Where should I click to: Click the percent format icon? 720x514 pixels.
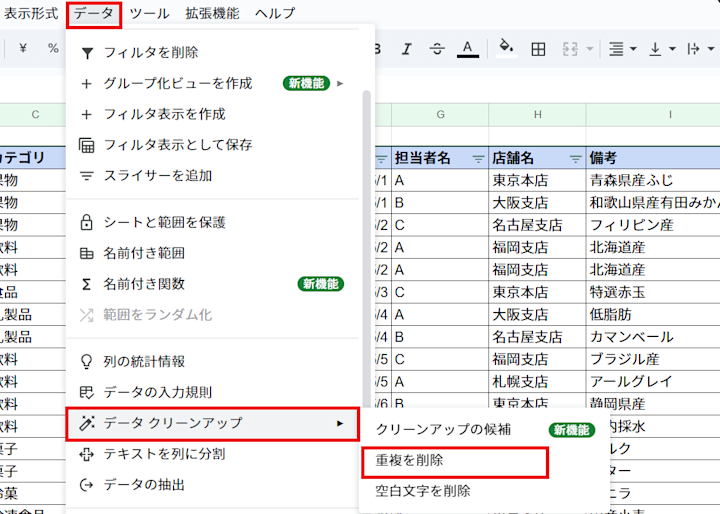tap(53, 49)
